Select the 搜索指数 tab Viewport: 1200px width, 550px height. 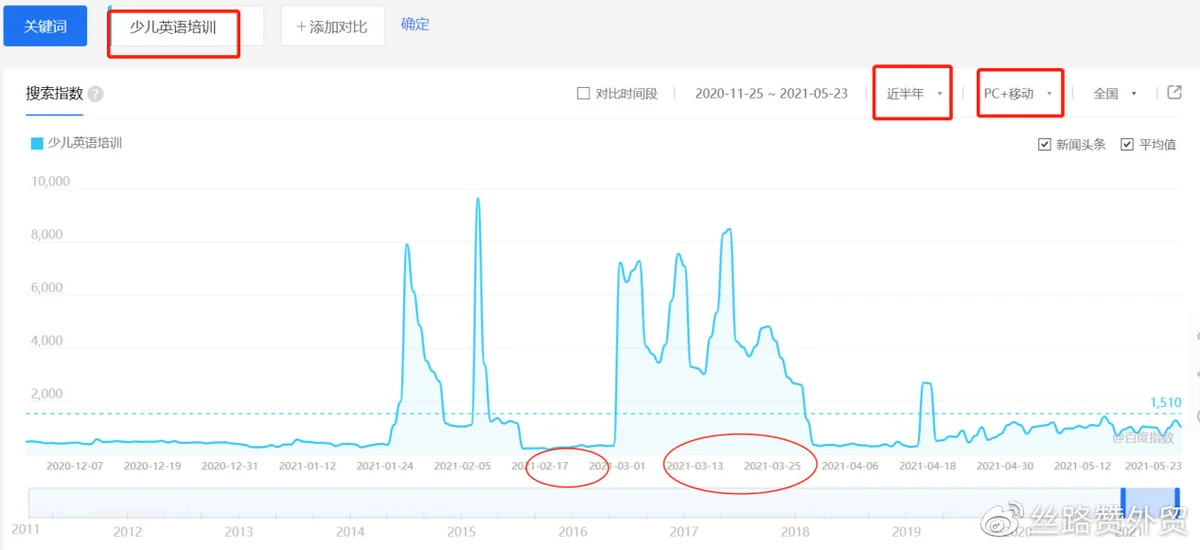tap(54, 94)
